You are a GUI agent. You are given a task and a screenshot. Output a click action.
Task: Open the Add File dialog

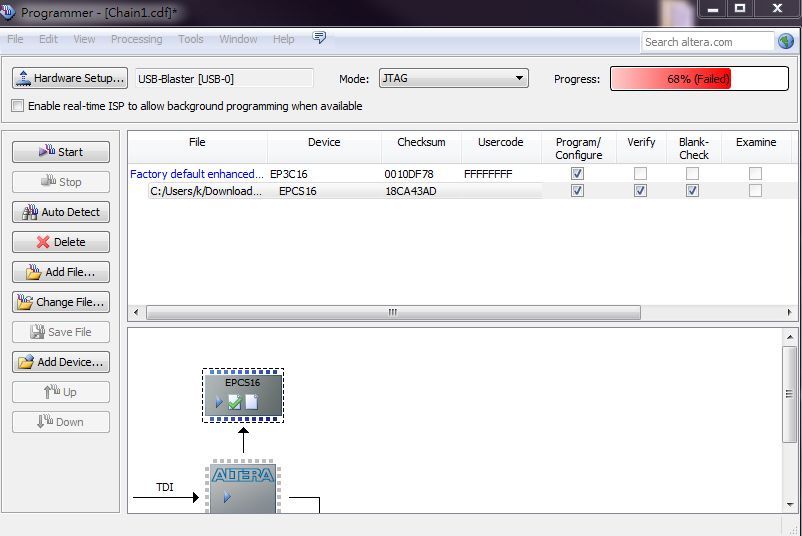click(61, 272)
